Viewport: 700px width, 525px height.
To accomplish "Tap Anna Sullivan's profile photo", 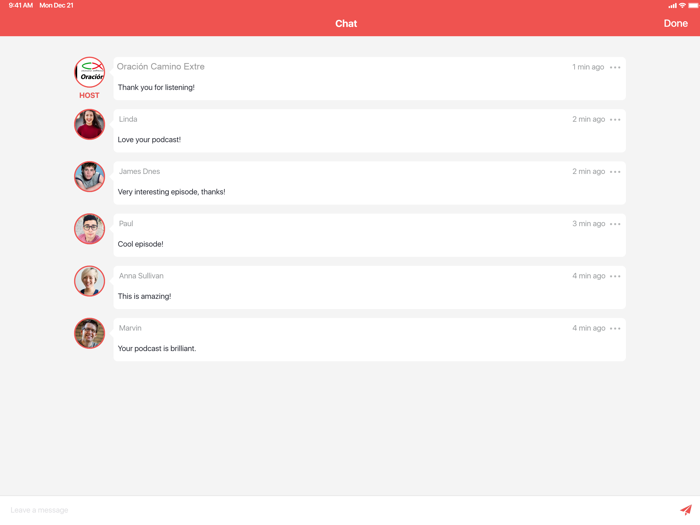I will tap(89, 281).
